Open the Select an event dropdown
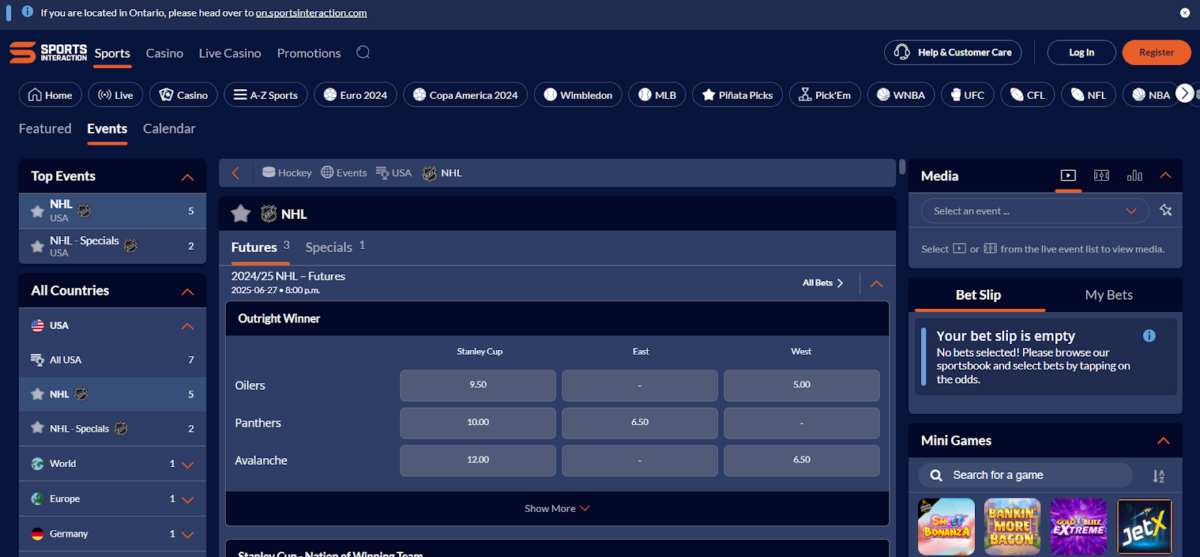The width and height of the screenshot is (1200, 557). pyautogui.click(x=1034, y=211)
